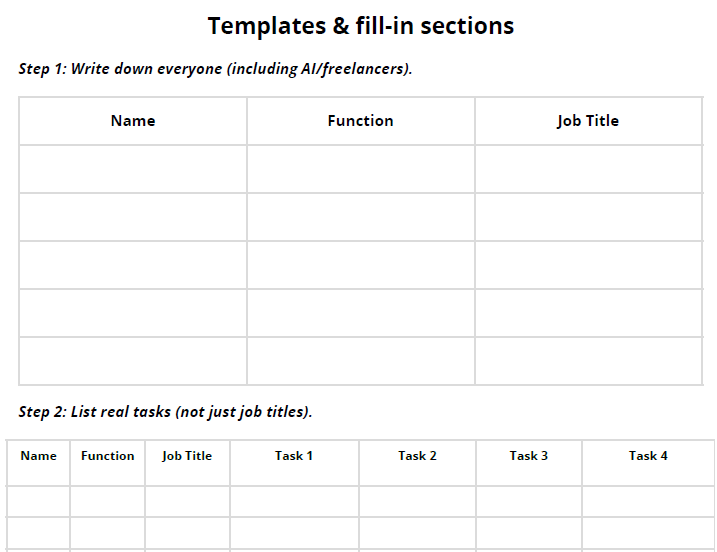This screenshot has height=552, width=717.
Task: Click the Step 2 instruction text
Action: click(165, 412)
